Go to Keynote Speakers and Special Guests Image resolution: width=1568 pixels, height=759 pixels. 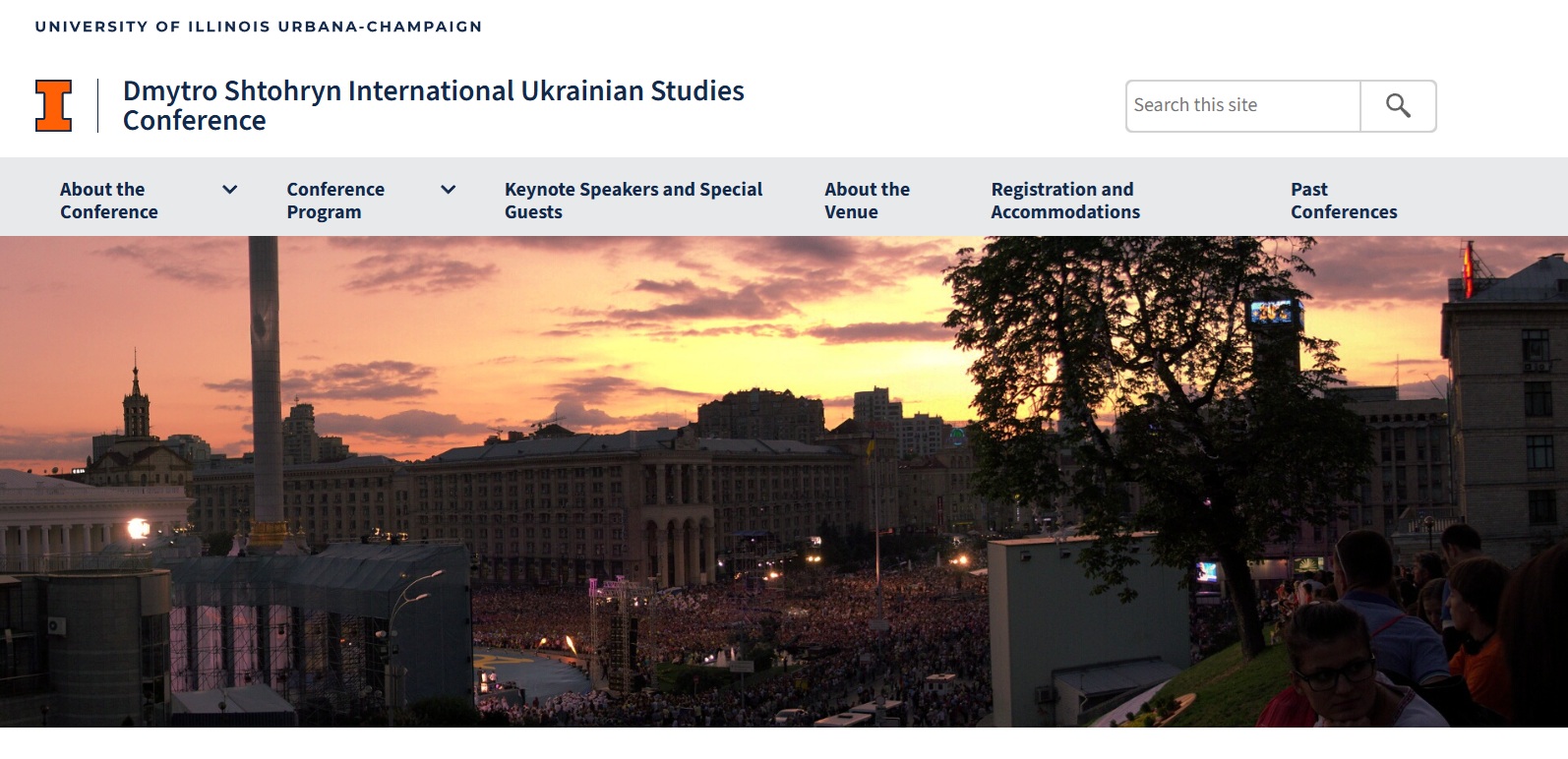point(633,201)
